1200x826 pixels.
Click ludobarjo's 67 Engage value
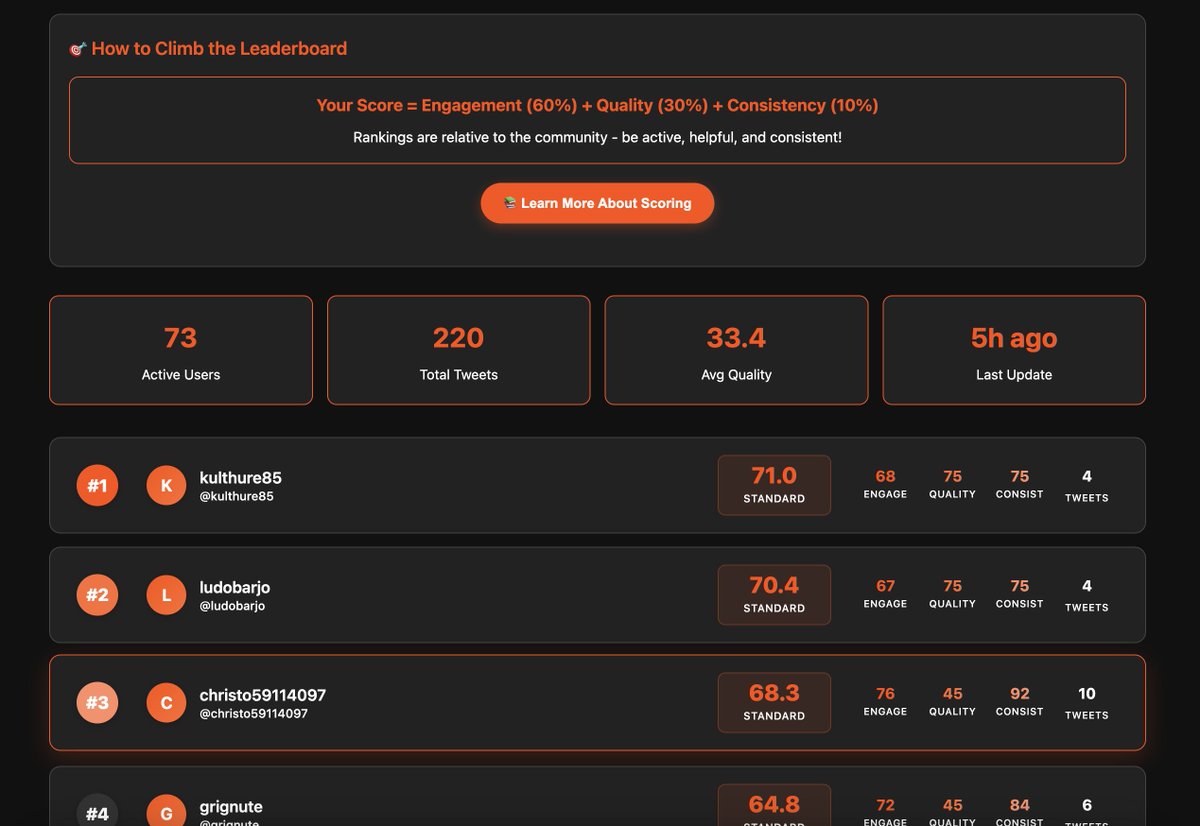[885, 586]
